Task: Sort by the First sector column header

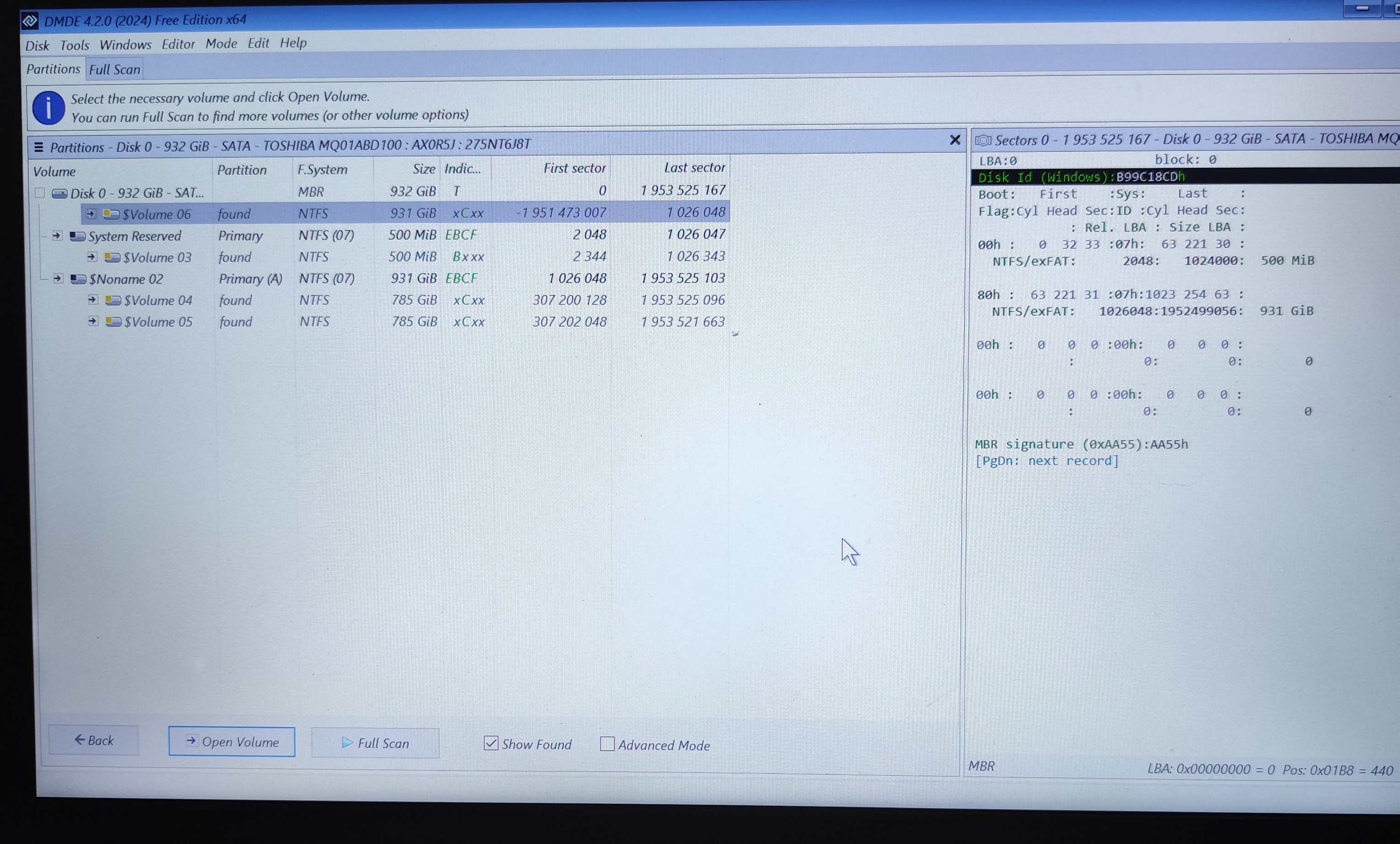Action: (x=550, y=168)
